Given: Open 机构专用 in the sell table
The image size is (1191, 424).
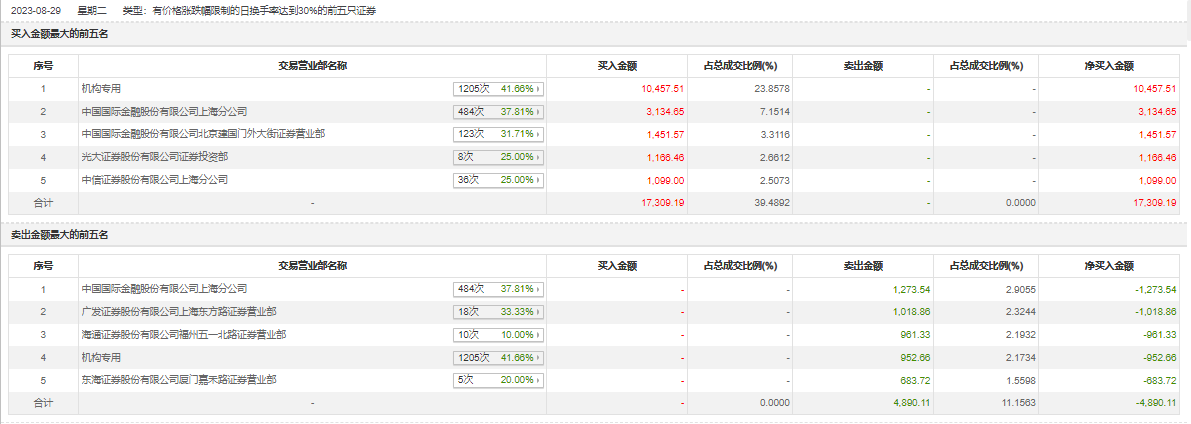Looking at the screenshot, I should click(101, 357).
